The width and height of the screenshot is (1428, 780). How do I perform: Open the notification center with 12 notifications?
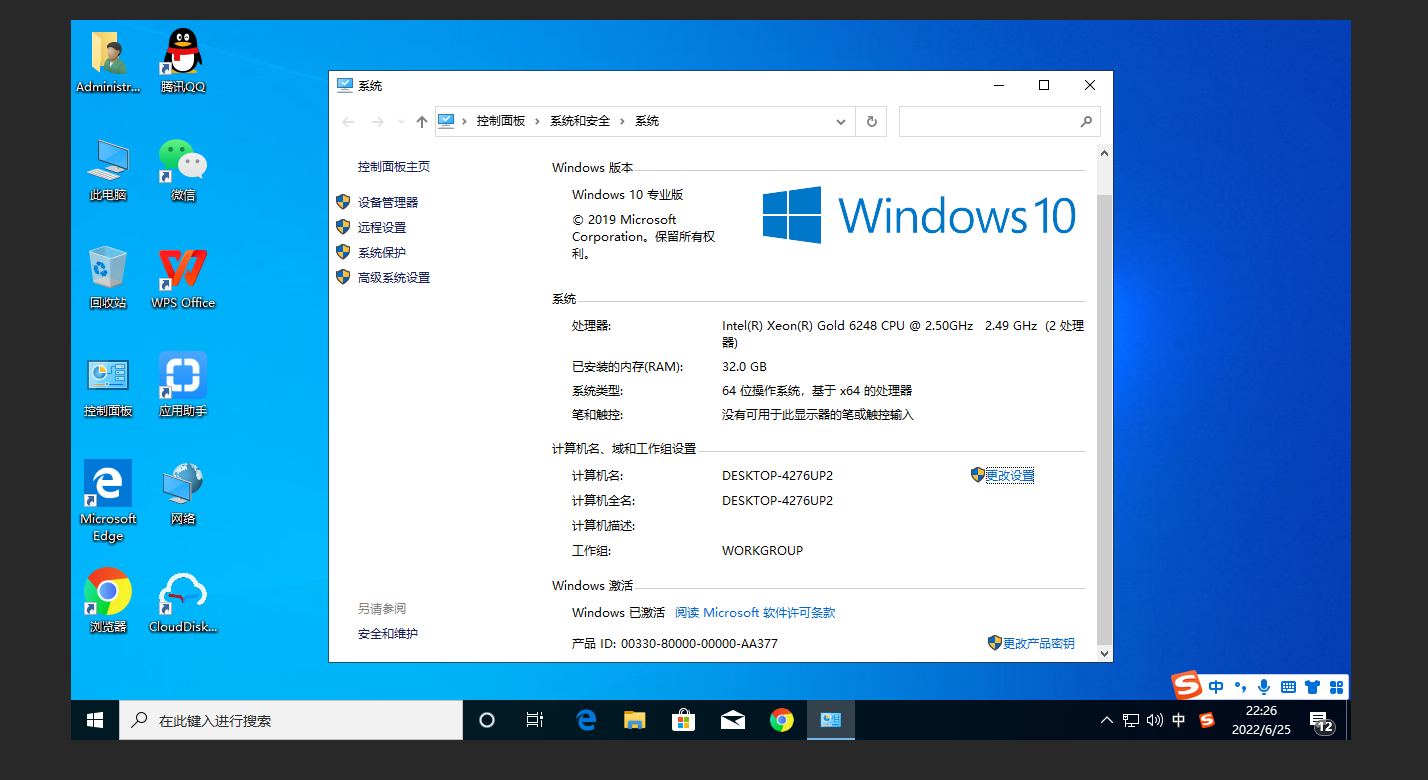click(x=1321, y=720)
